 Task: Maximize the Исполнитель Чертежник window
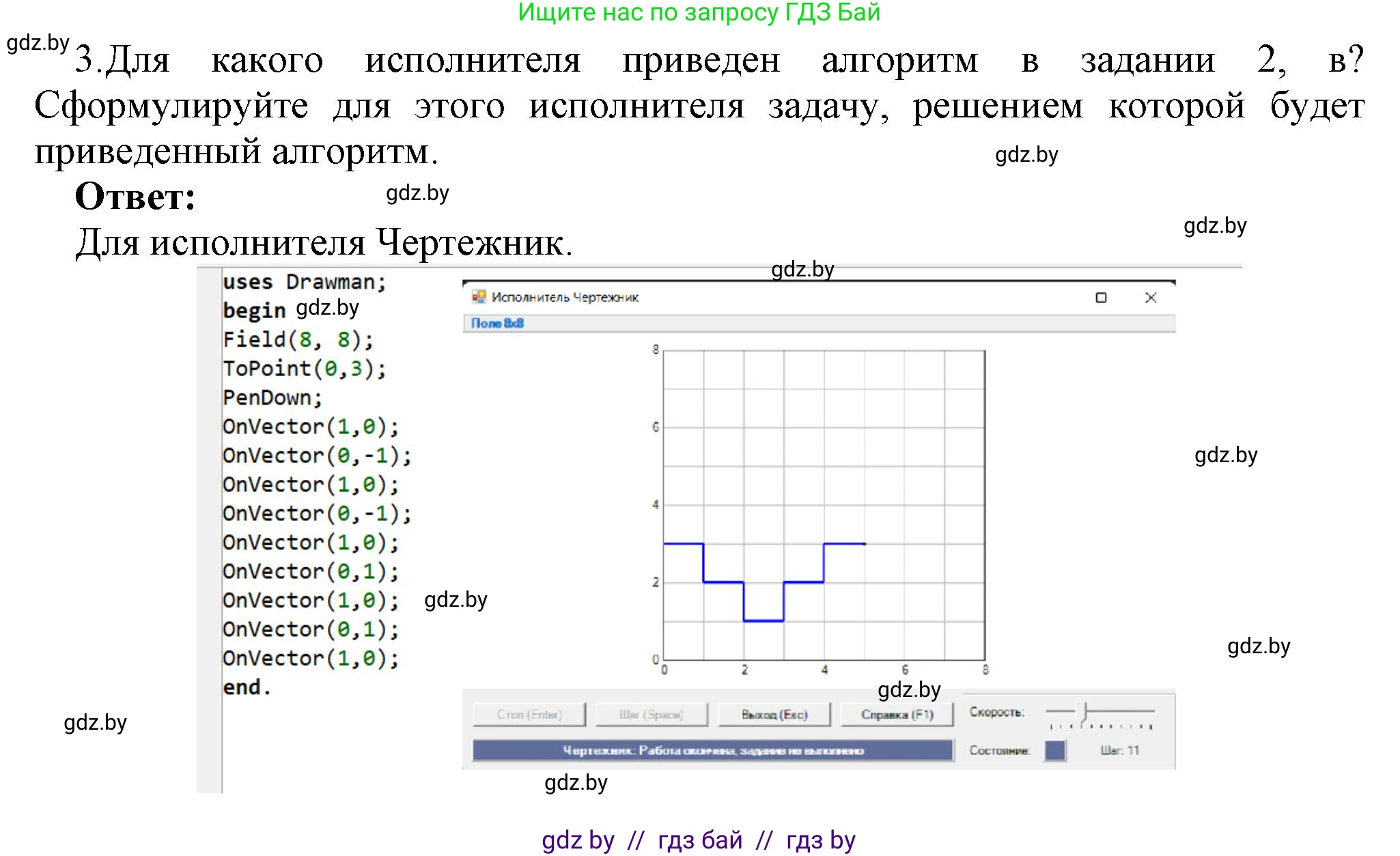(x=1101, y=298)
